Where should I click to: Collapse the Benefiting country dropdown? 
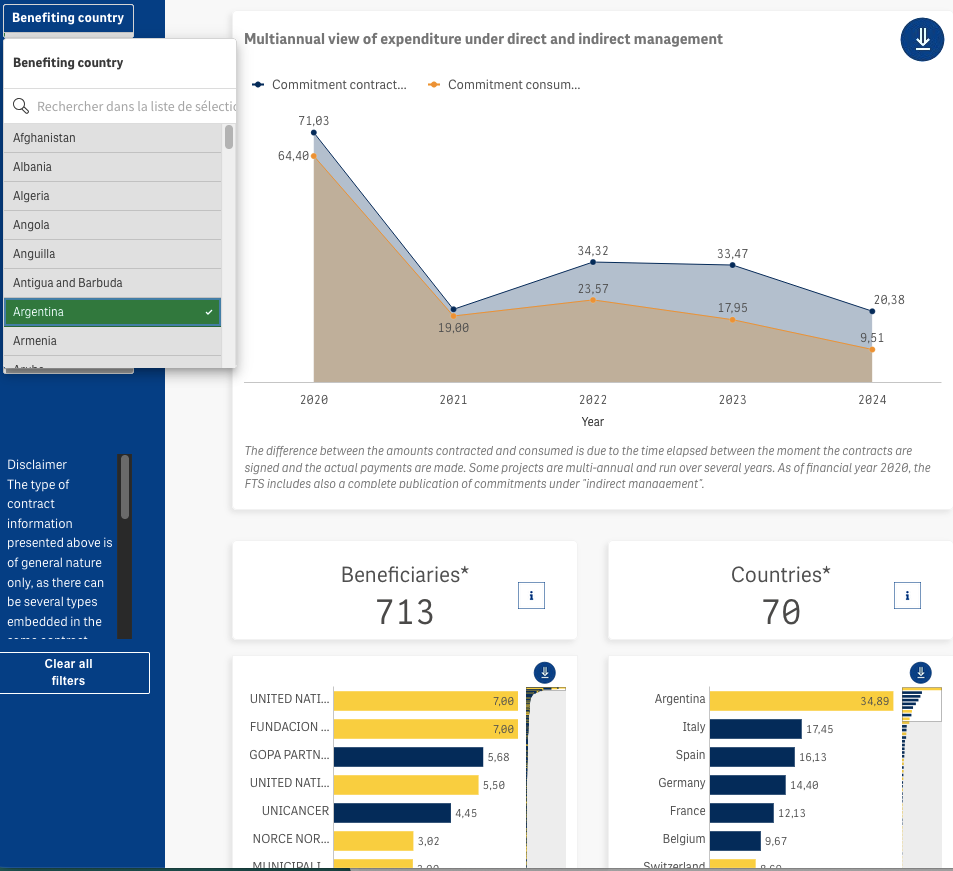(x=68, y=18)
